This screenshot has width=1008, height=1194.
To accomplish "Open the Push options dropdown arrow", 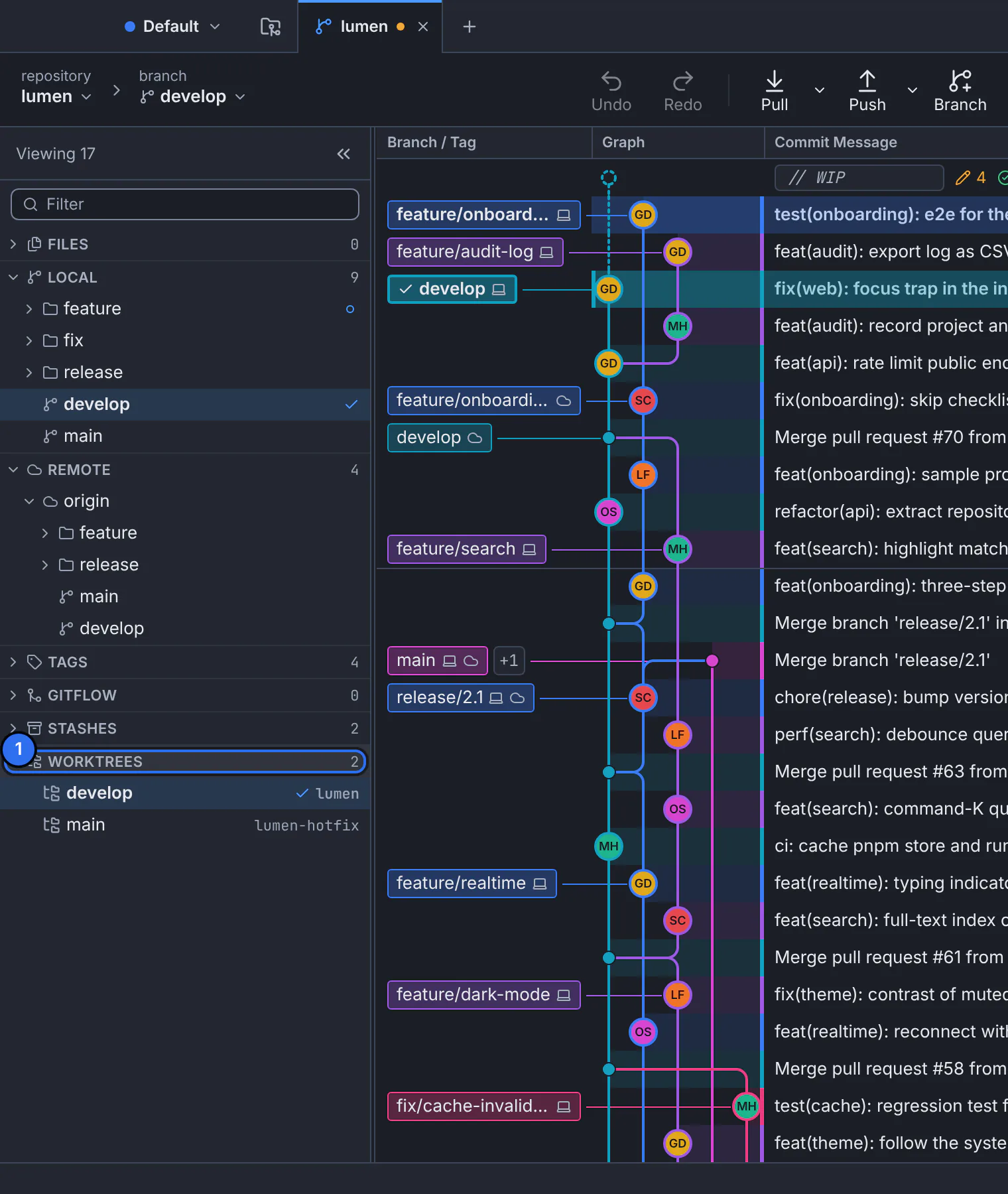I will click(x=913, y=90).
